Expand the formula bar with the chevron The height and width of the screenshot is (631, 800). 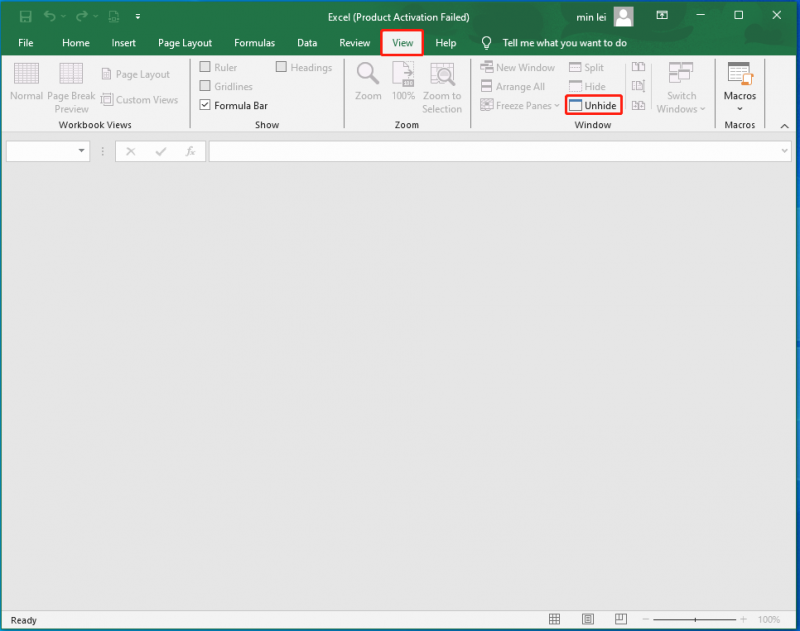coord(784,151)
